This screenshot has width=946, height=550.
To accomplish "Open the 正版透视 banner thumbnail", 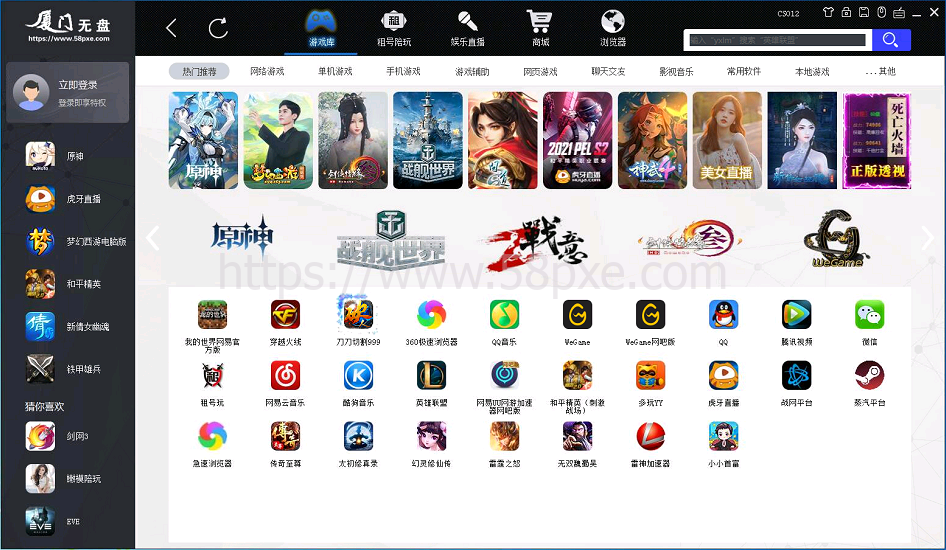I will tap(877, 141).
